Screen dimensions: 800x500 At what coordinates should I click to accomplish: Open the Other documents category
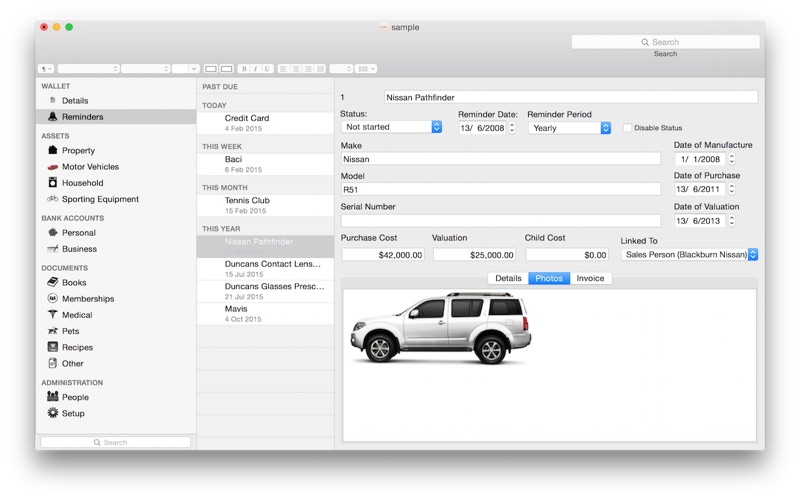point(72,364)
